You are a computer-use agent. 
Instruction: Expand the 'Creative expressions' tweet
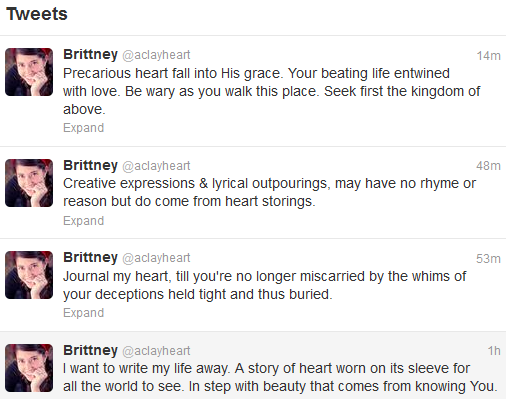pos(84,221)
